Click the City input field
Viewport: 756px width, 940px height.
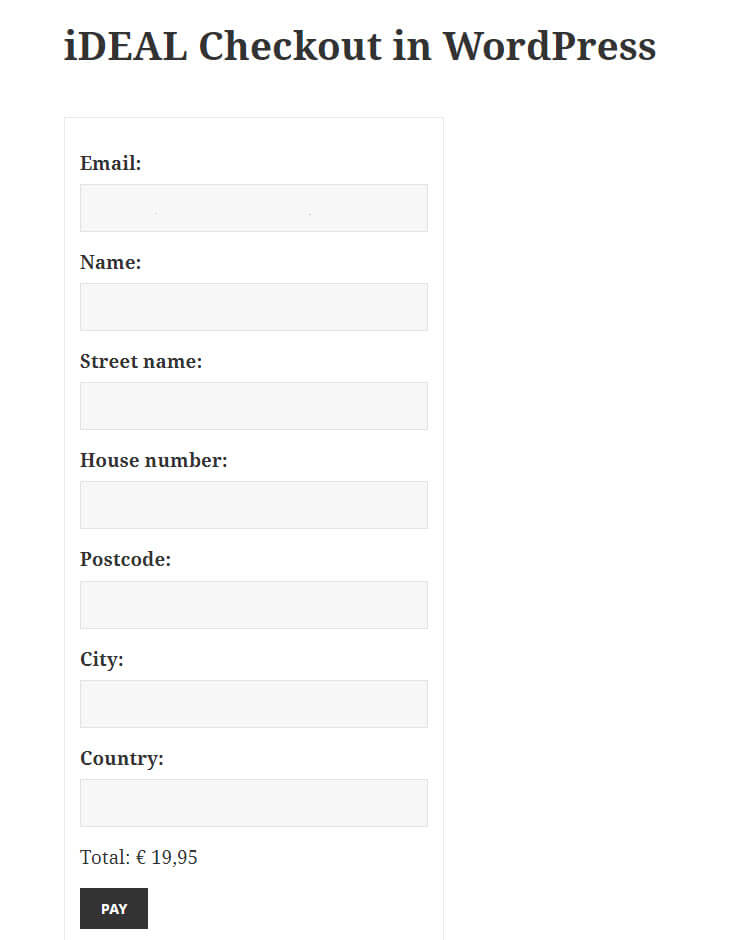point(253,703)
